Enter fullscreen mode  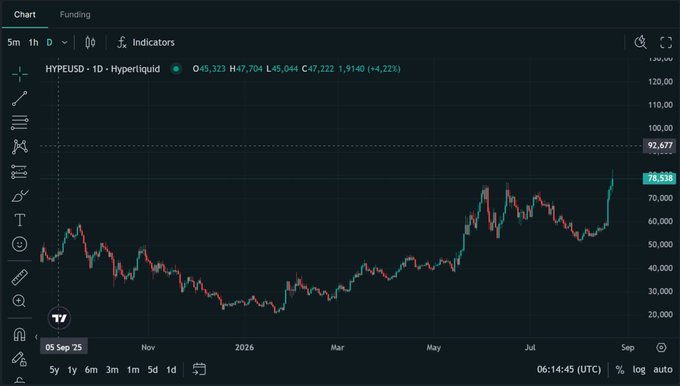coord(666,42)
